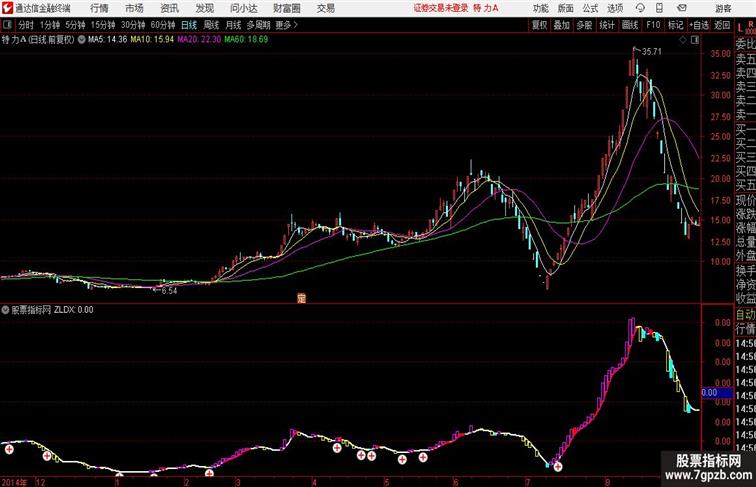This screenshot has width=756, height=487.
Task: Click the 画线 drawing toolbar button
Action: coord(630,25)
